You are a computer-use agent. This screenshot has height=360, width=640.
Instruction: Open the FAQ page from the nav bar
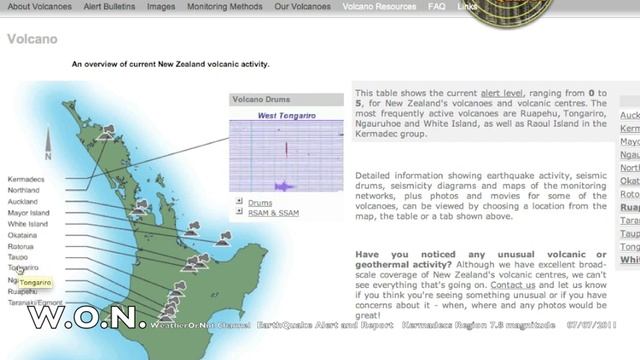tap(436, 7)
